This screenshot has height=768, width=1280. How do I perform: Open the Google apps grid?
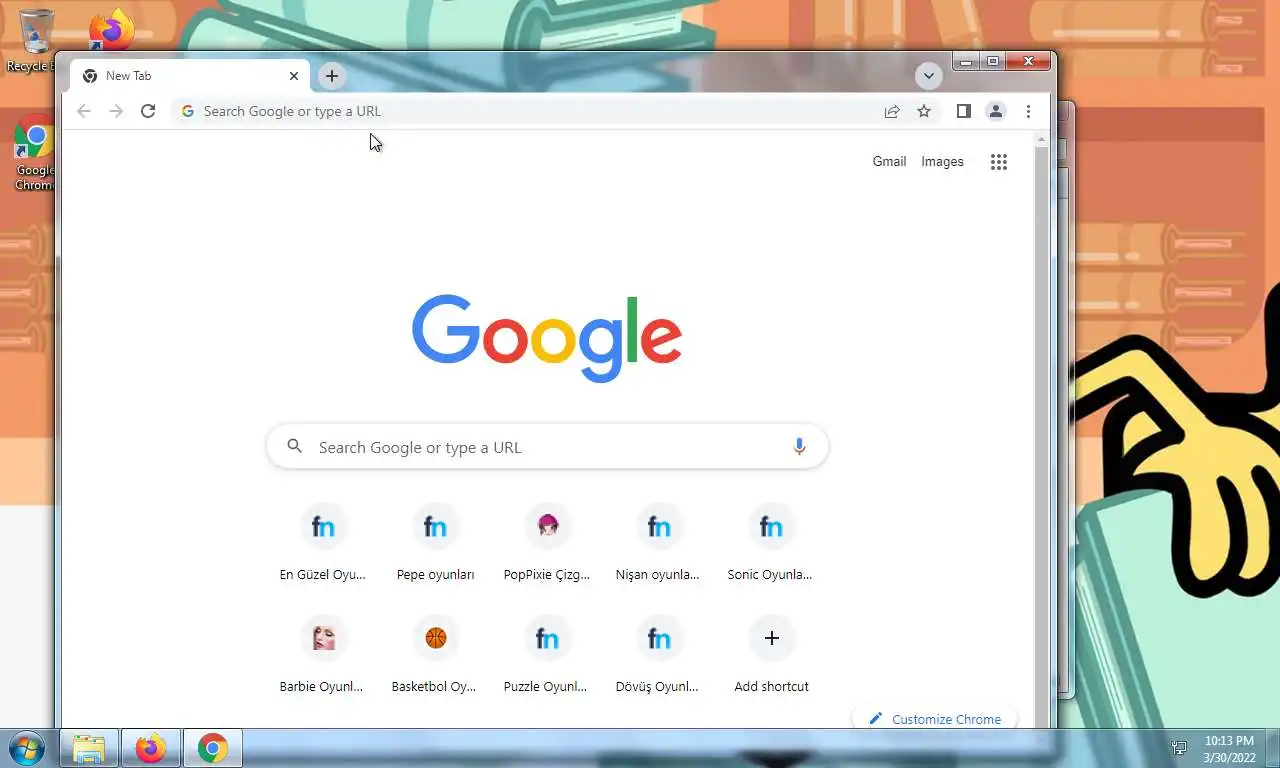[x=998, y=162]
